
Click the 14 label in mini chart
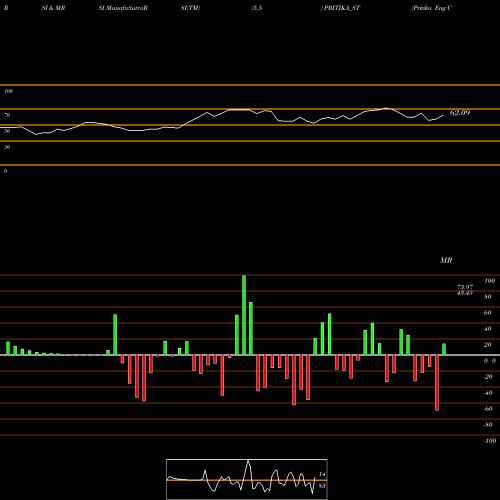322,474
